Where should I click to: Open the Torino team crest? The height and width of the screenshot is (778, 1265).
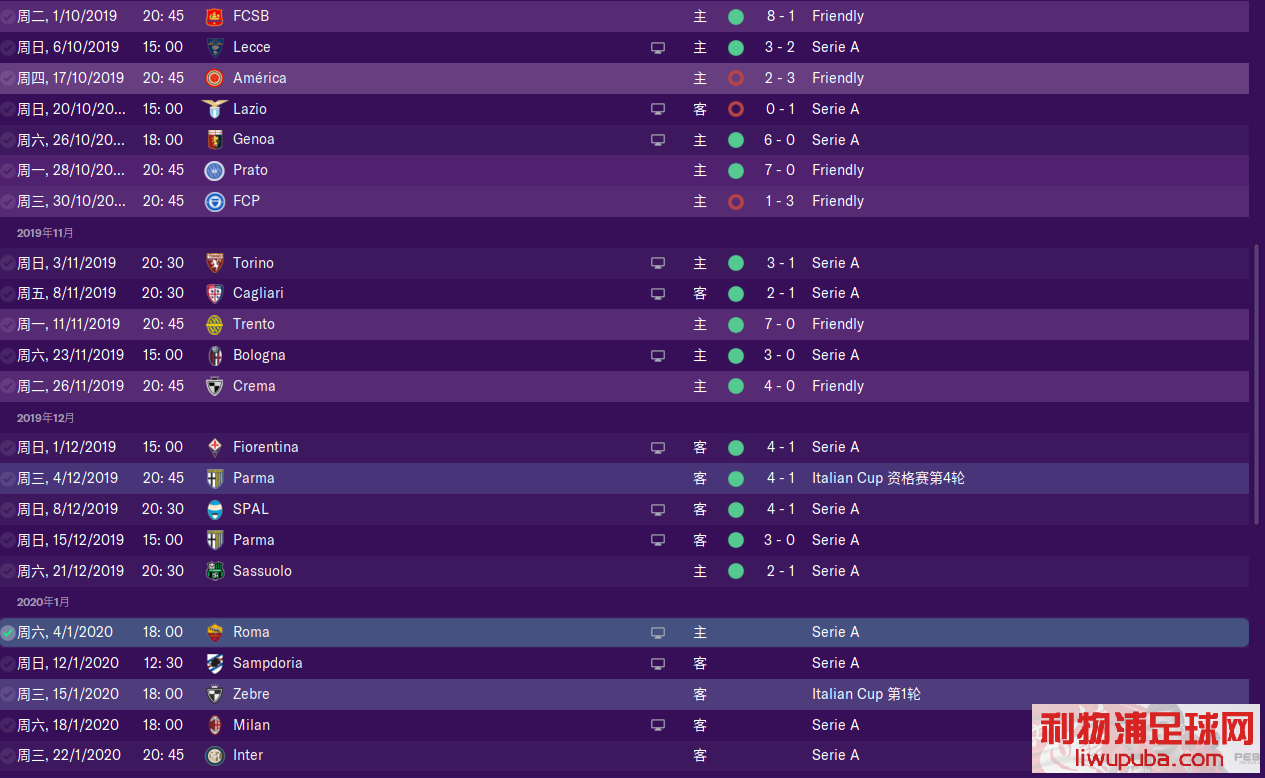(x=214, y=263)
